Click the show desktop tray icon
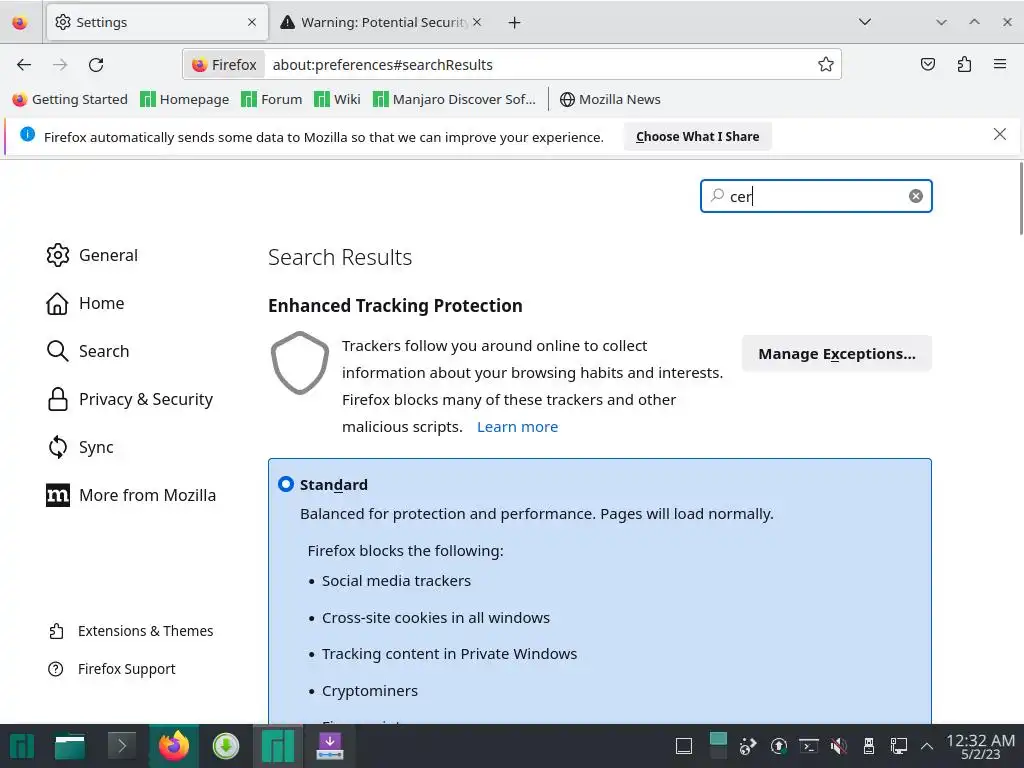1024x768 pixels. pos(684,746)
